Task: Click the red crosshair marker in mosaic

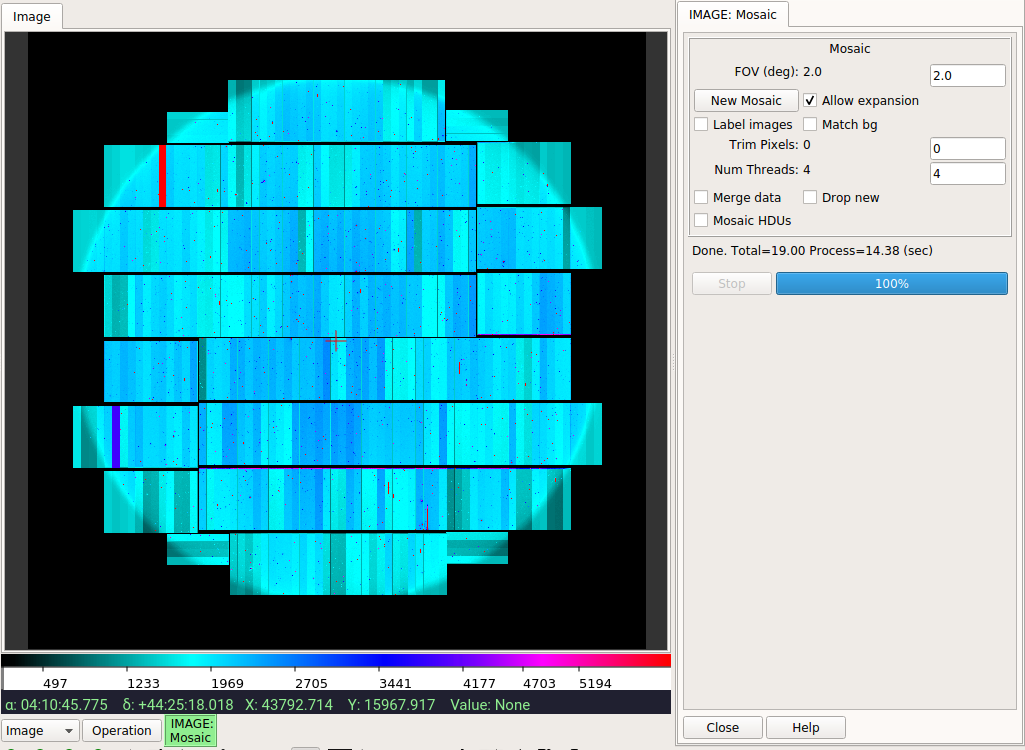Action: point(336,341)
